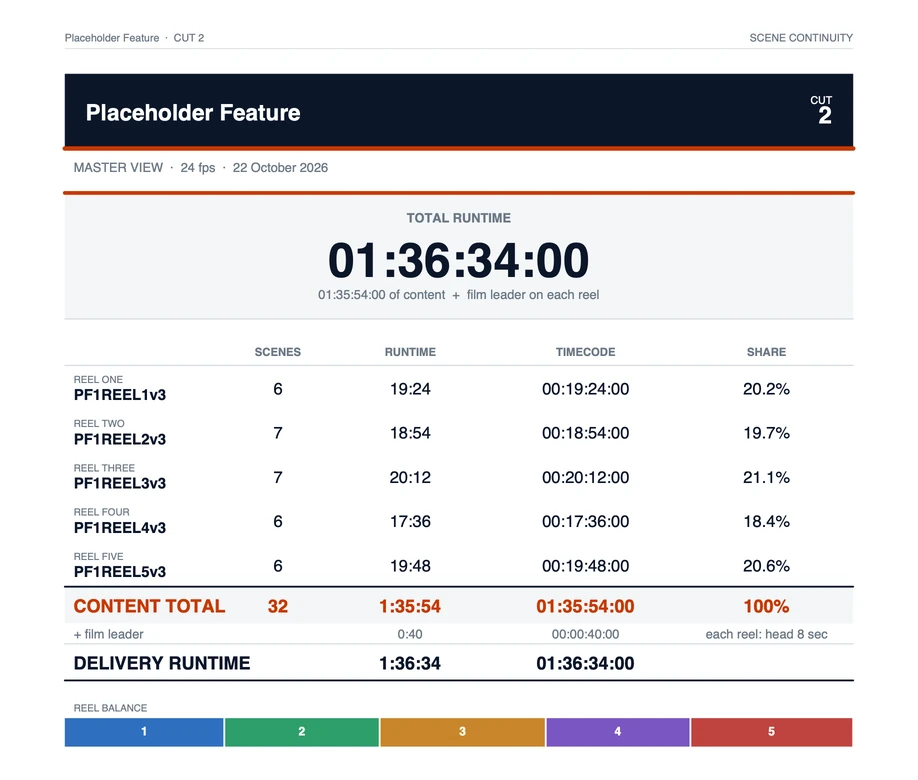The width and height of the screenshot is (918, 780).
Task: Click the DELIVERY RUNTIME row label
Action: point(162,663)
